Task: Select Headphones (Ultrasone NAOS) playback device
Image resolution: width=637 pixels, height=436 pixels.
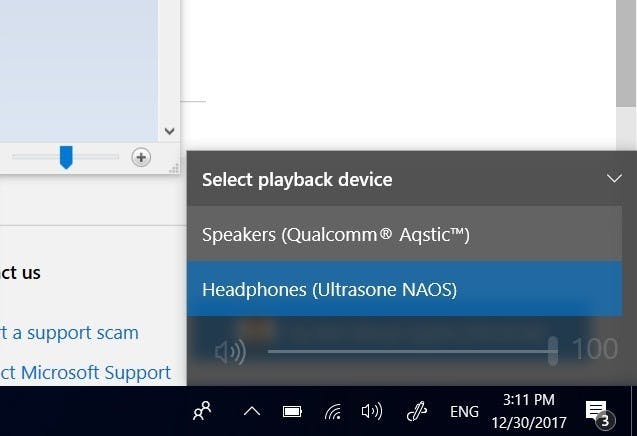Action: coord(404,289)
